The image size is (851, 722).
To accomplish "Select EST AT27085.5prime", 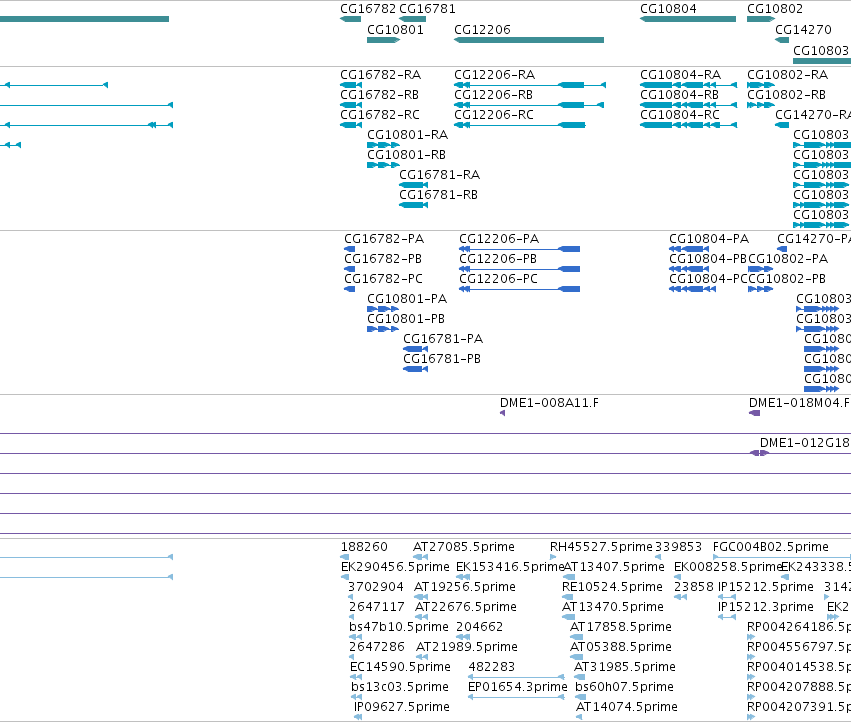I will click(464, 547).
